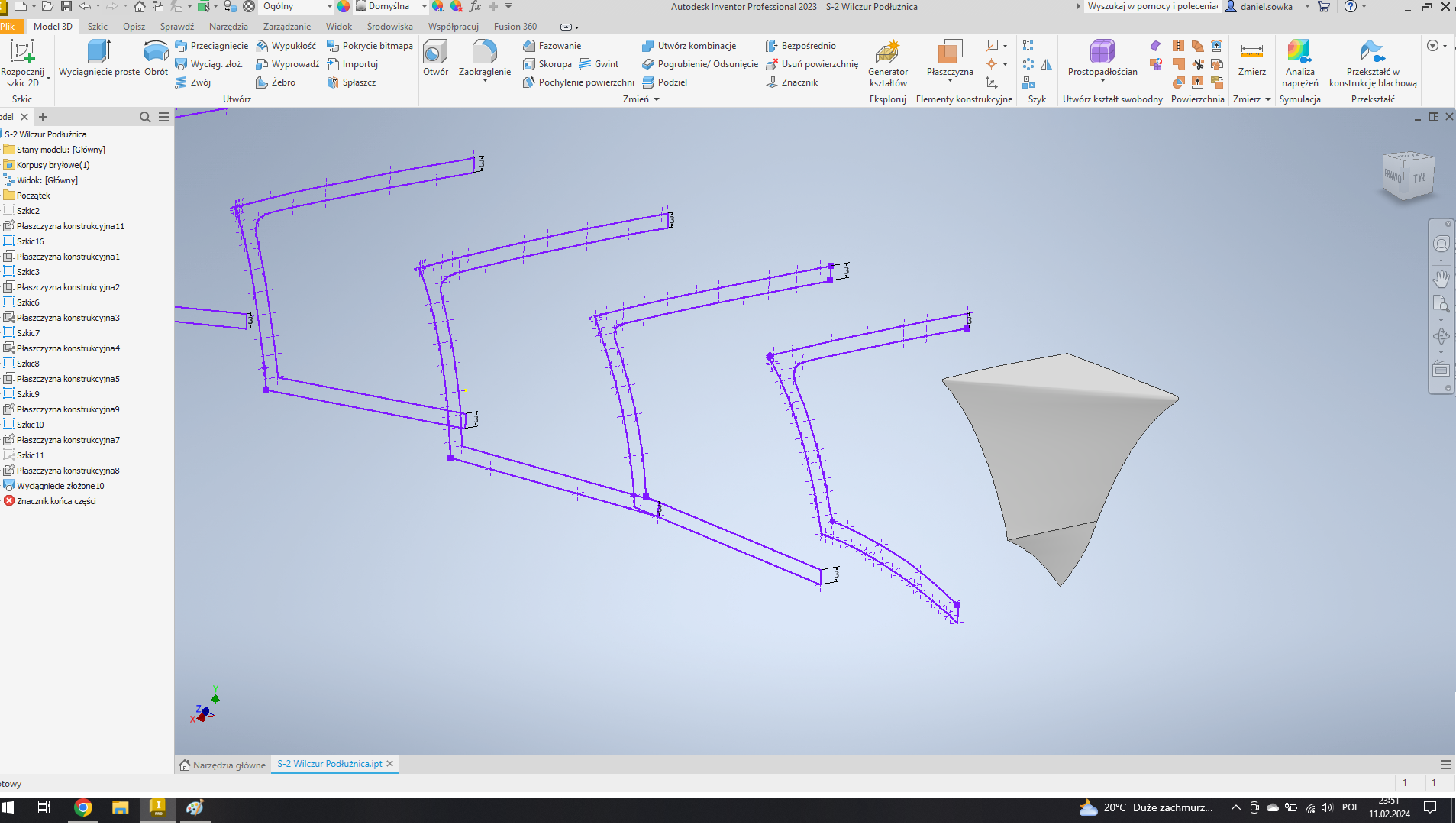Choose the Przeciągnięcie sweep tool
Screen dimensions: 1456x825
211,46
